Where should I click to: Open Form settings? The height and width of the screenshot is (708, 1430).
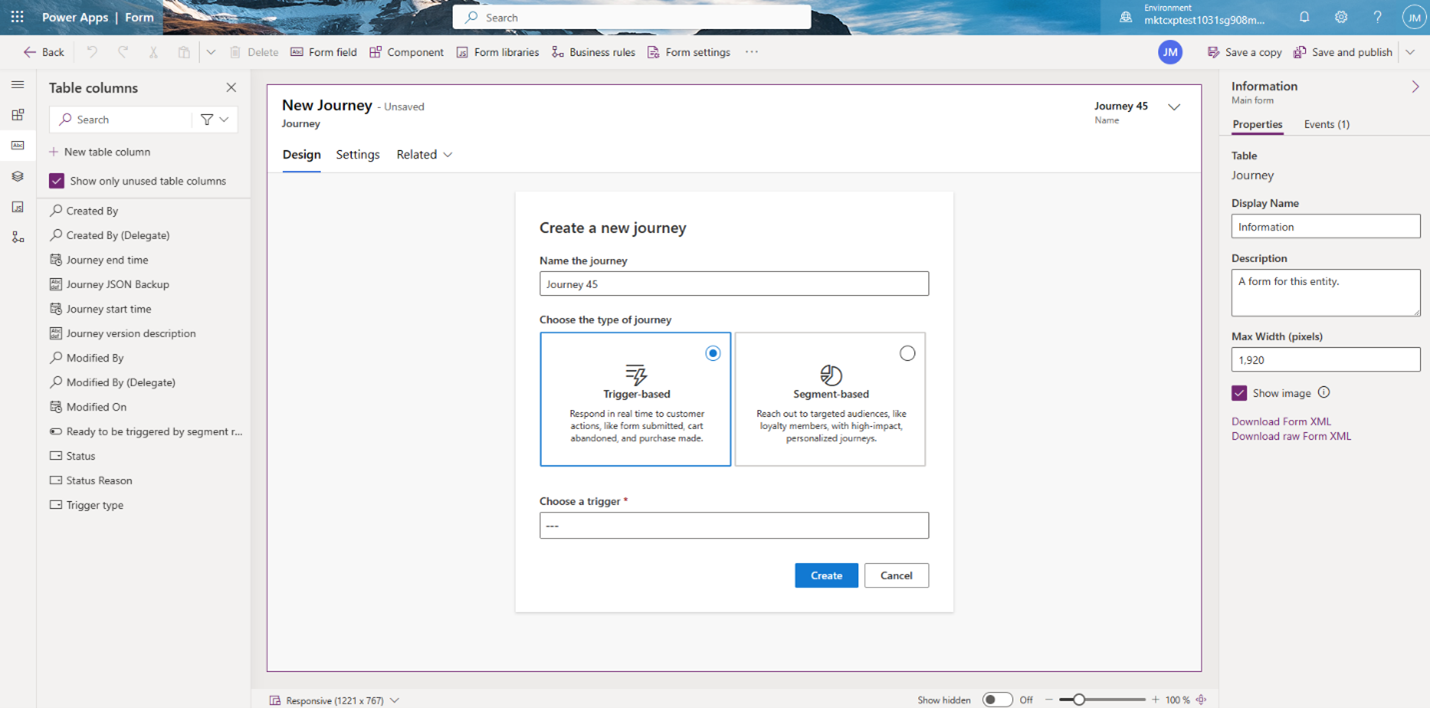point(688,52)
